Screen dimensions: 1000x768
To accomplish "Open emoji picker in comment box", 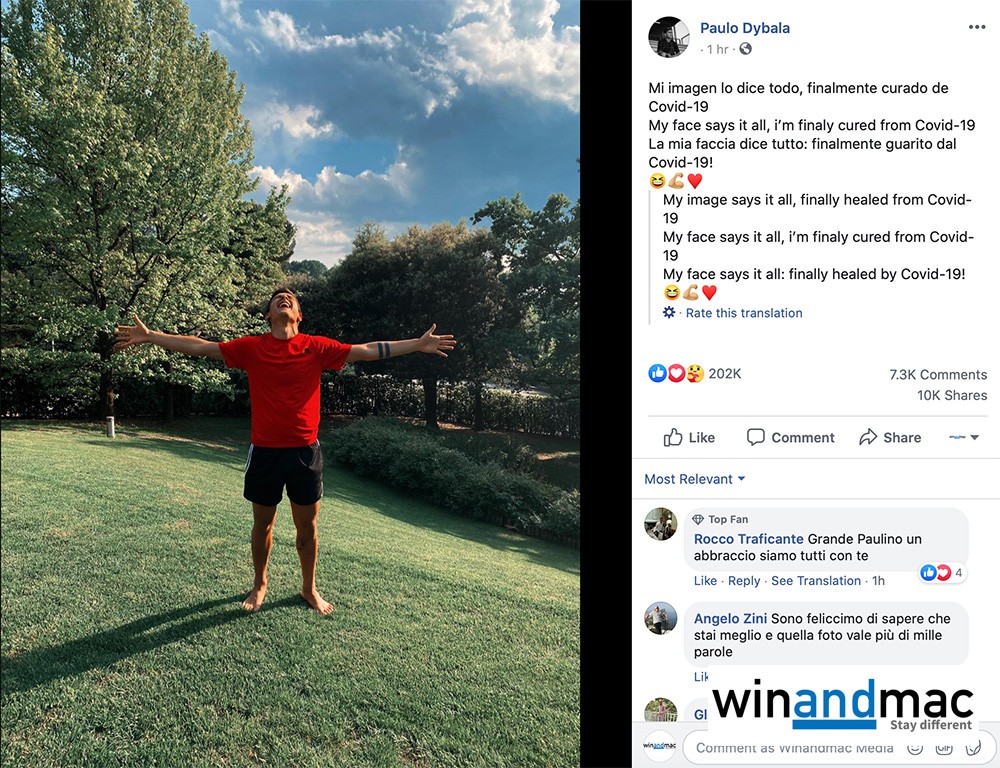I will coord(915,748).
